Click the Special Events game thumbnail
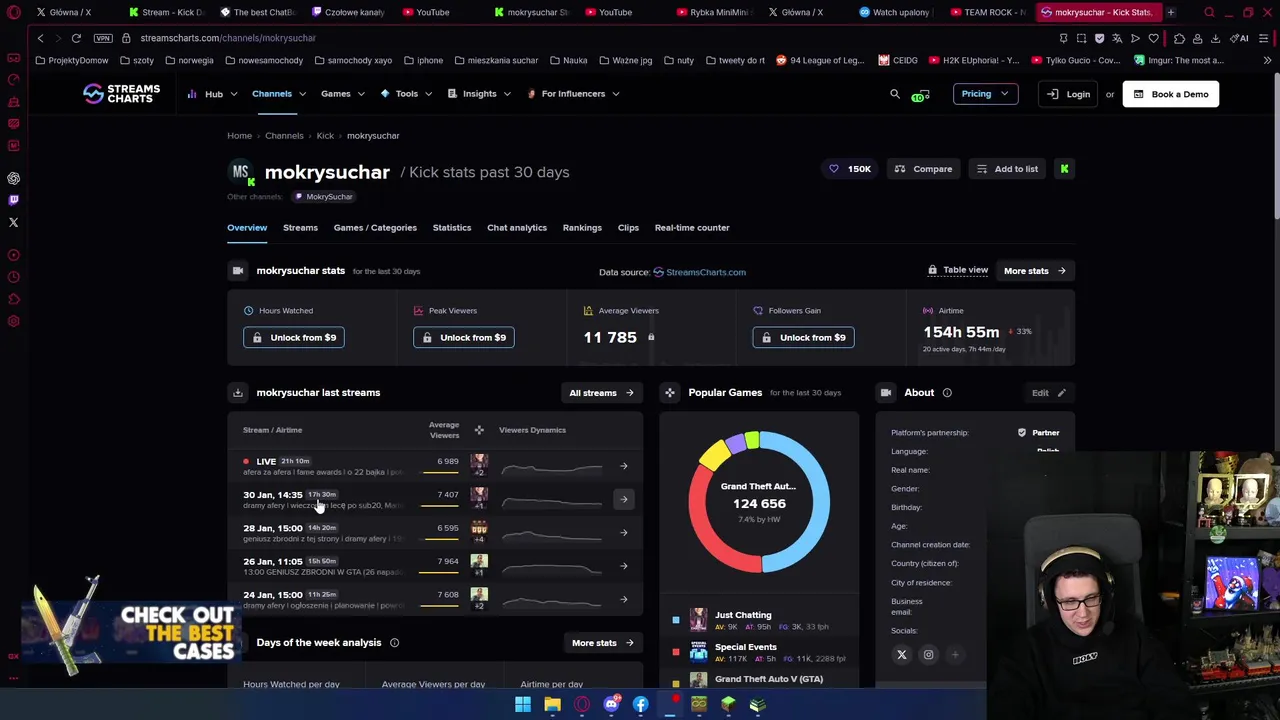 click(x=698, y=651)
